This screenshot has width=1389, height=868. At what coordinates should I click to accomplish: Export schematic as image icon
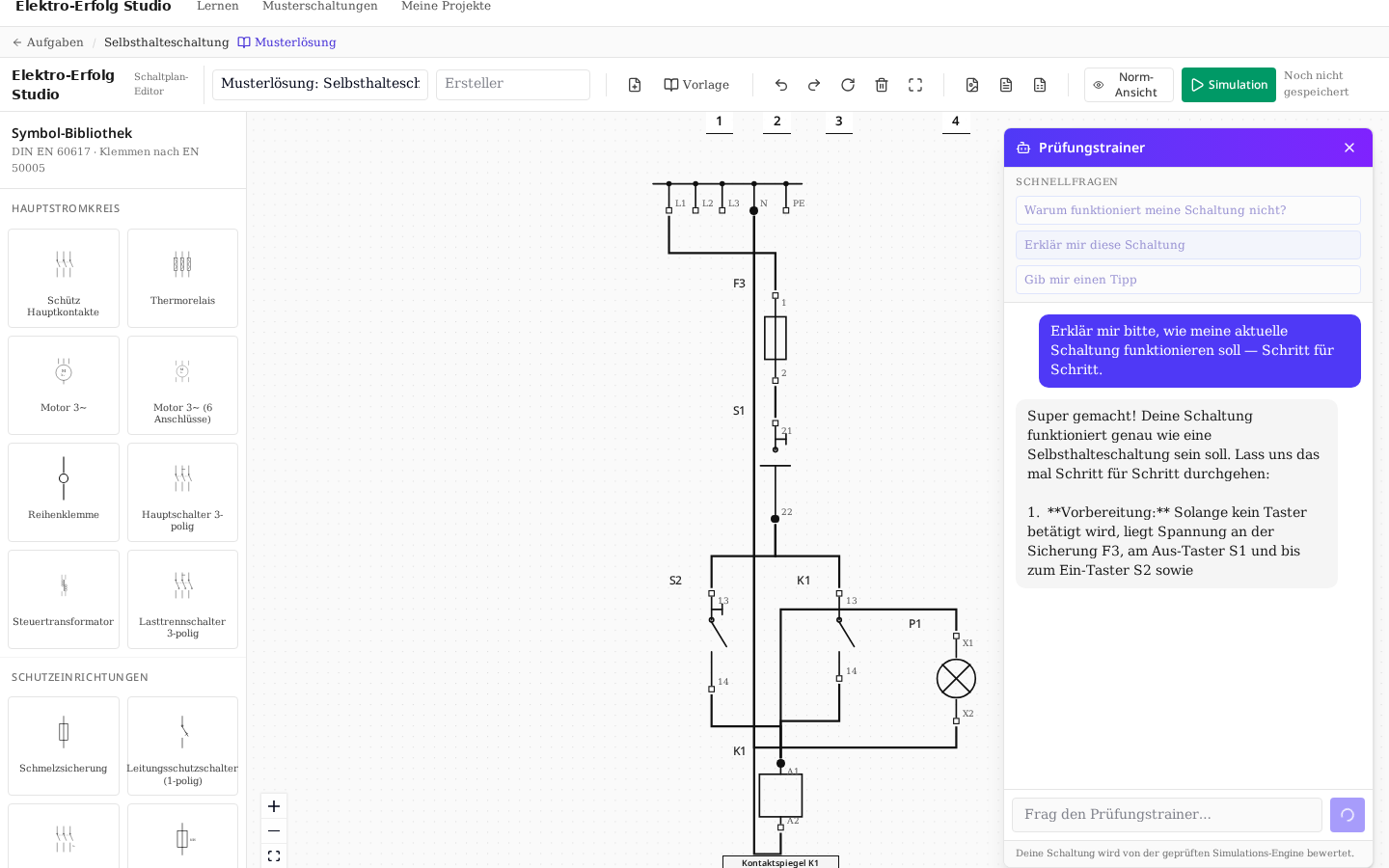click(x=972, y=85)
